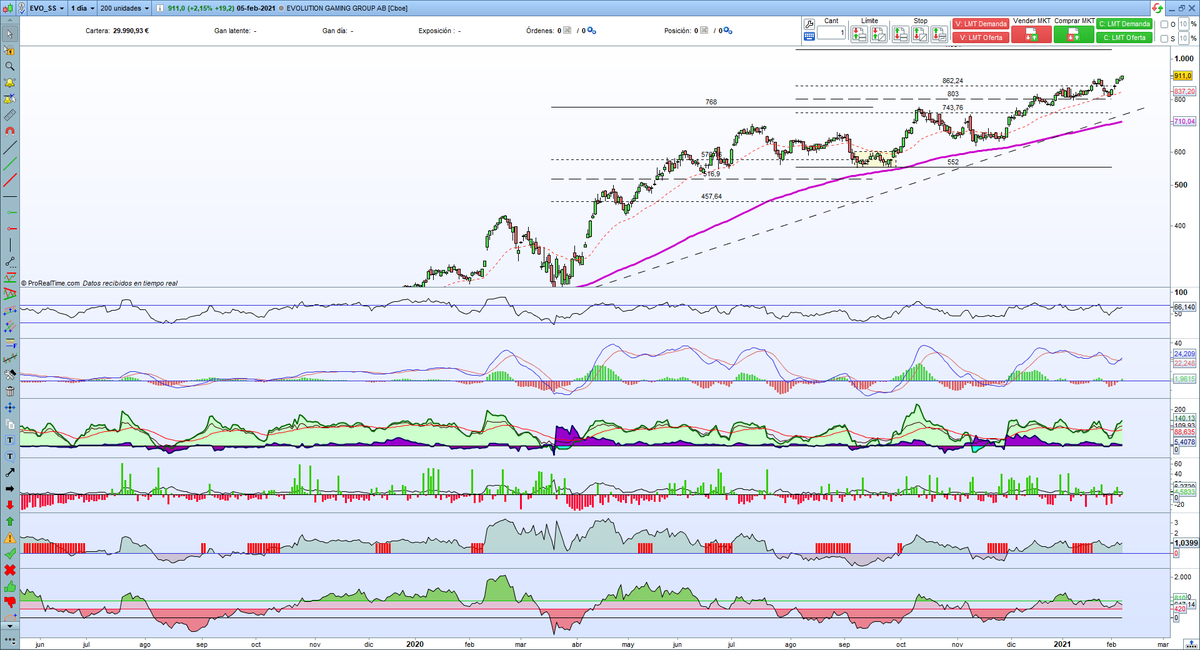Place second Stop order icon

[920, 34]
